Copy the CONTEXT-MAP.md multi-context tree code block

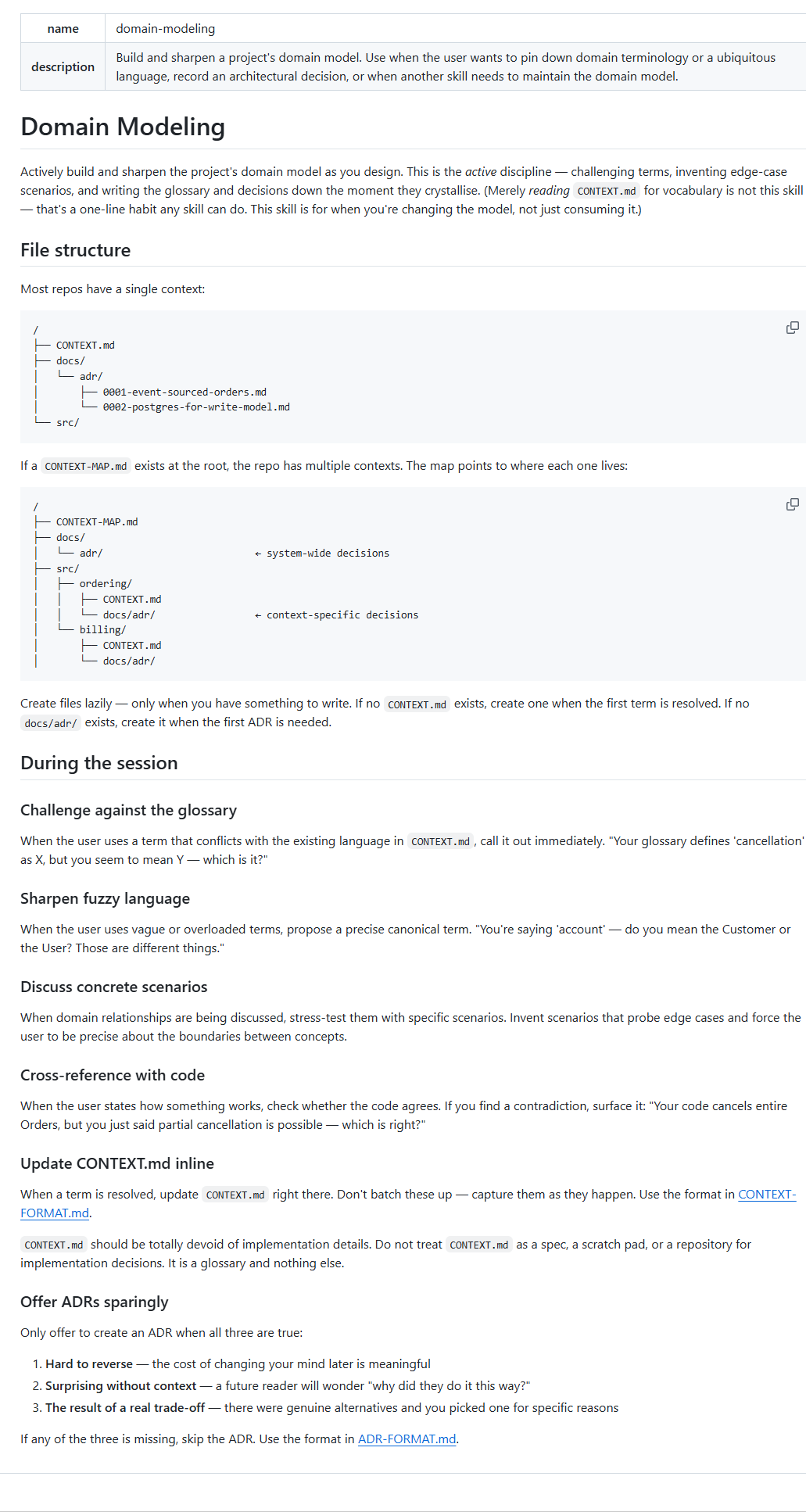[792, 504]
